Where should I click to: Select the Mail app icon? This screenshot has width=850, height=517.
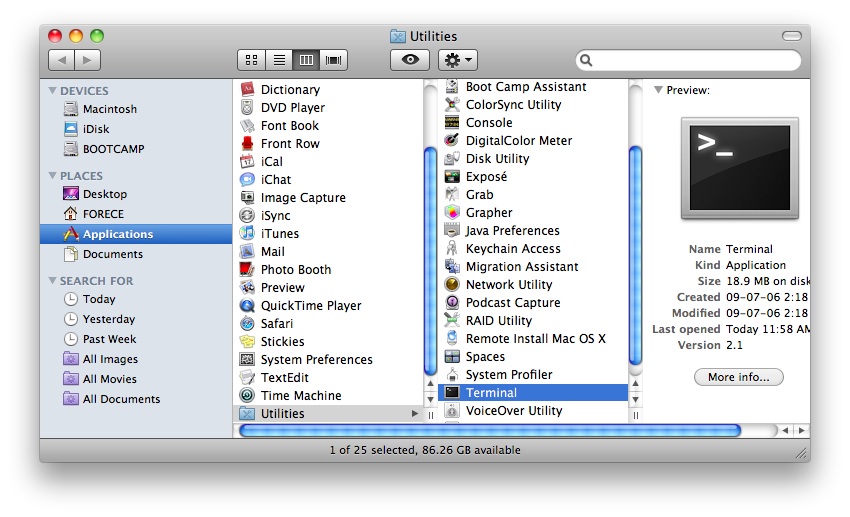pos(247,251)
